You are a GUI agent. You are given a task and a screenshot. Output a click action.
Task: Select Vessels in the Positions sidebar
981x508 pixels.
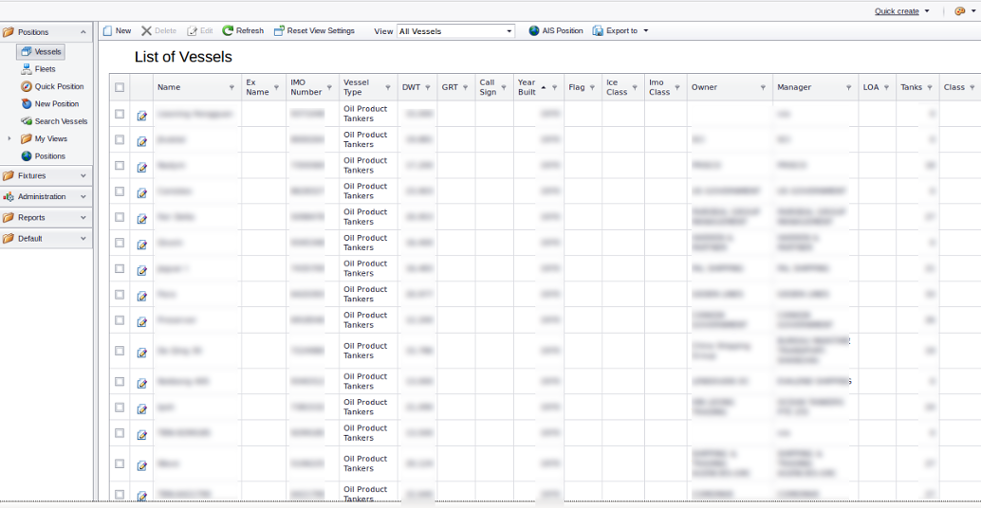coord(41,52)
